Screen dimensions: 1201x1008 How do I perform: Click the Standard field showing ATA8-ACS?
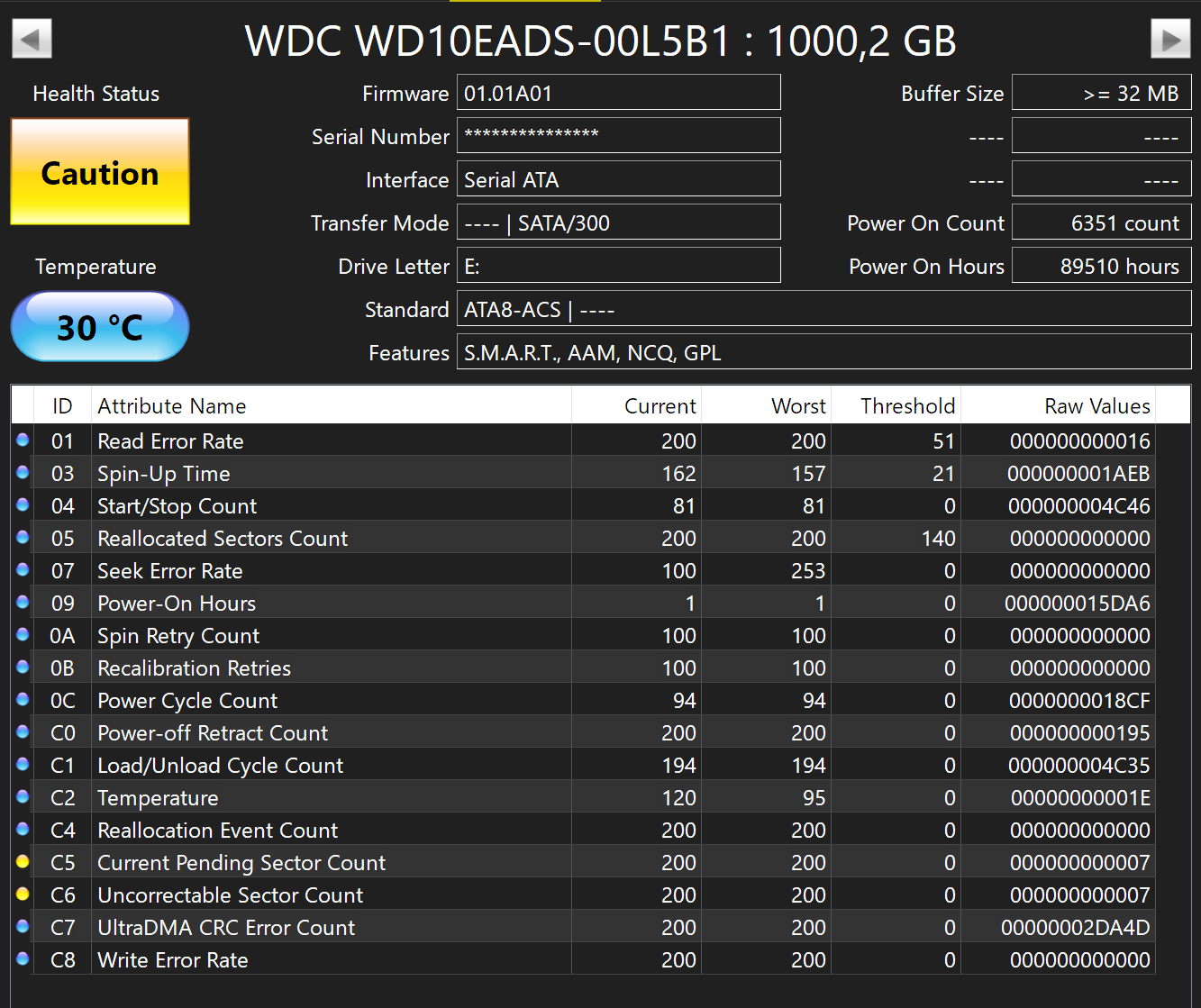click(824, 309)
